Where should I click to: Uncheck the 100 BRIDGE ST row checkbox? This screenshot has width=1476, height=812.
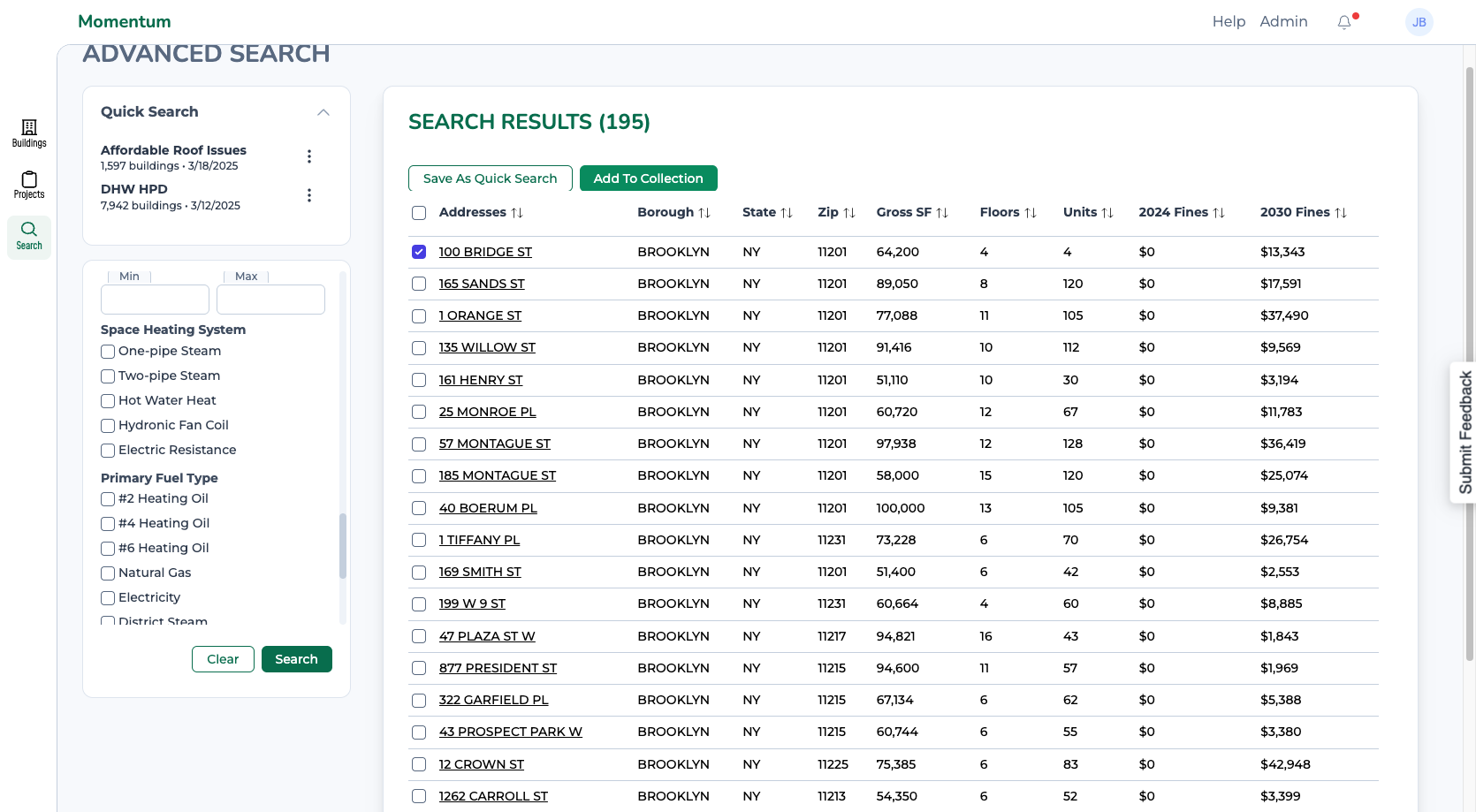click(419, 252)
